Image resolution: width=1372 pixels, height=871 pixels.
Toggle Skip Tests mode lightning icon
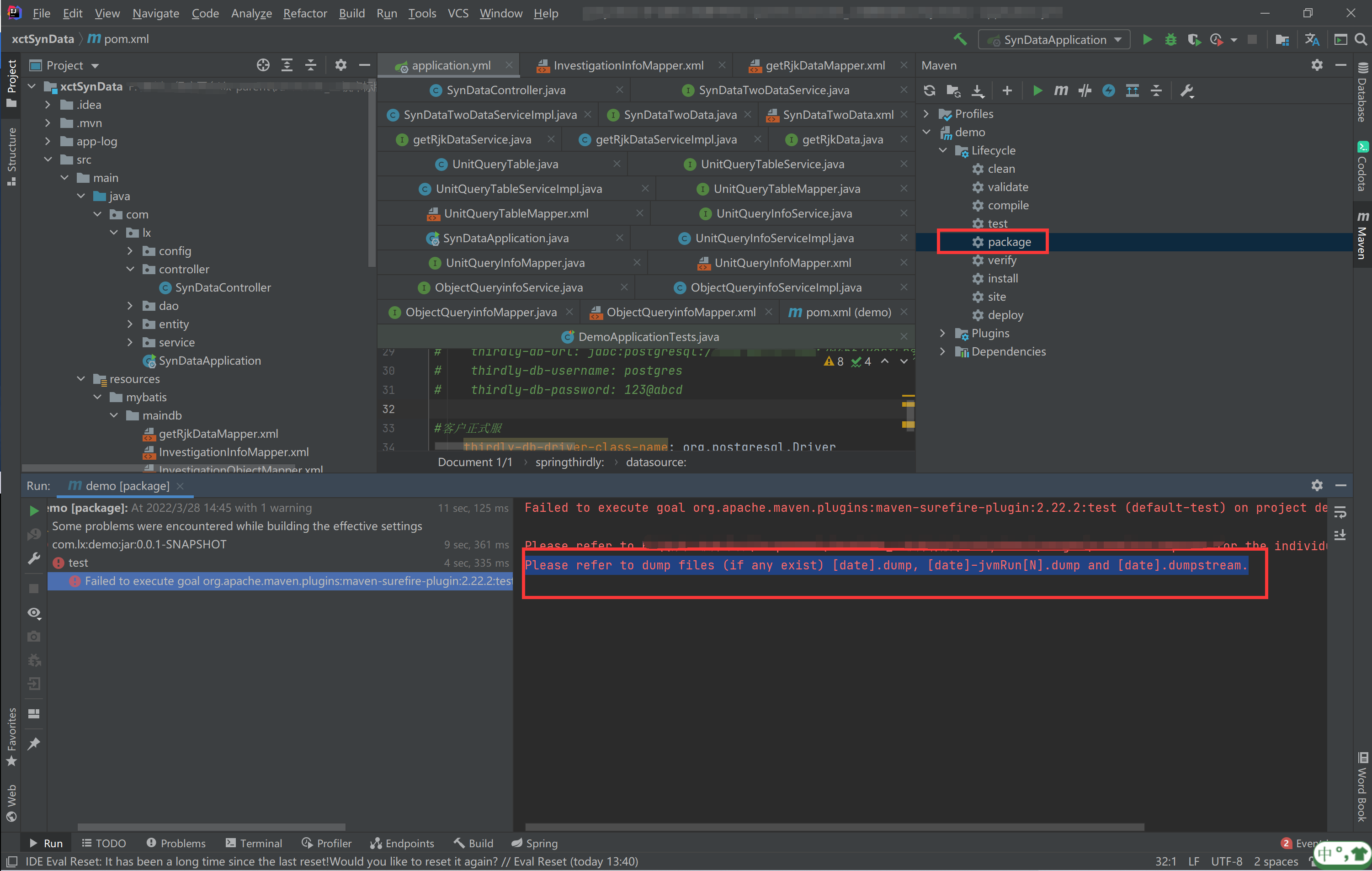click(1108, 90)
